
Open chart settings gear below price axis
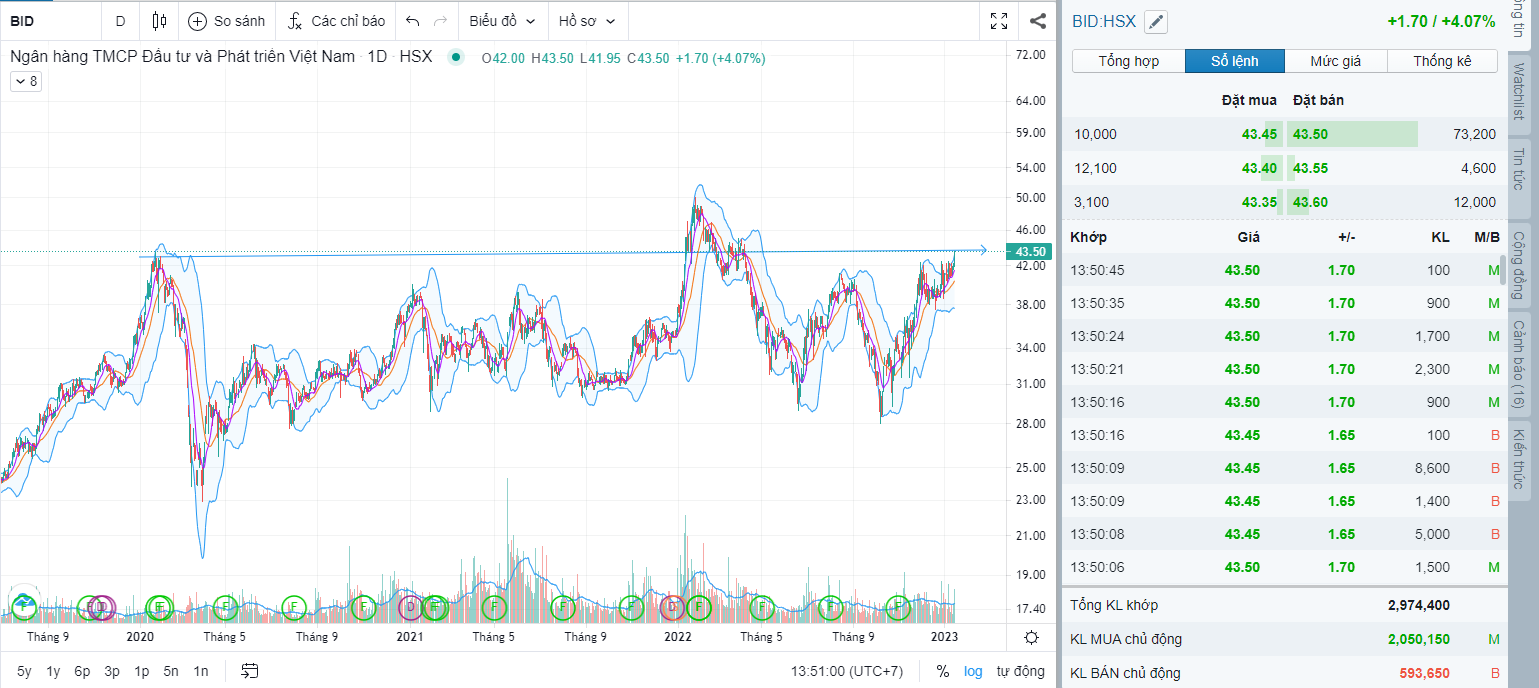point(1031,637)
